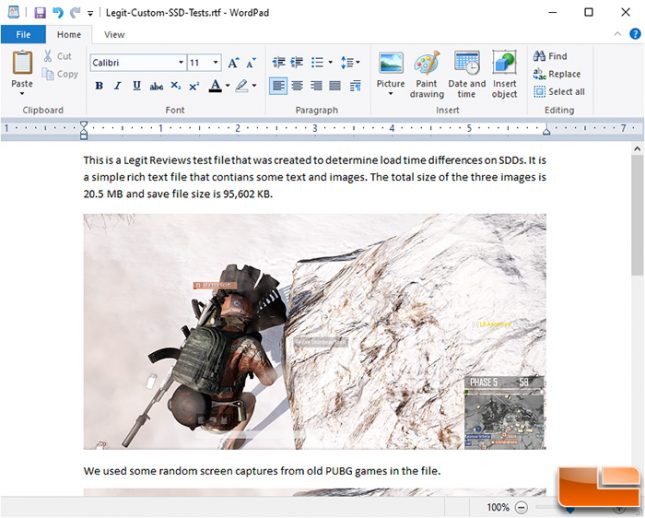
Task: Toggle Subscript formatting
Action: [176, 86]
